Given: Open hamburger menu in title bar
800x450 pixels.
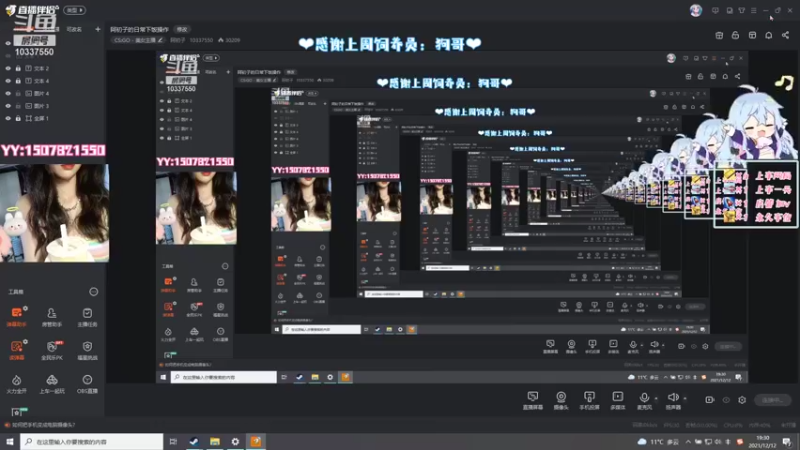Looking at the screenshot, I should [754, 10].
